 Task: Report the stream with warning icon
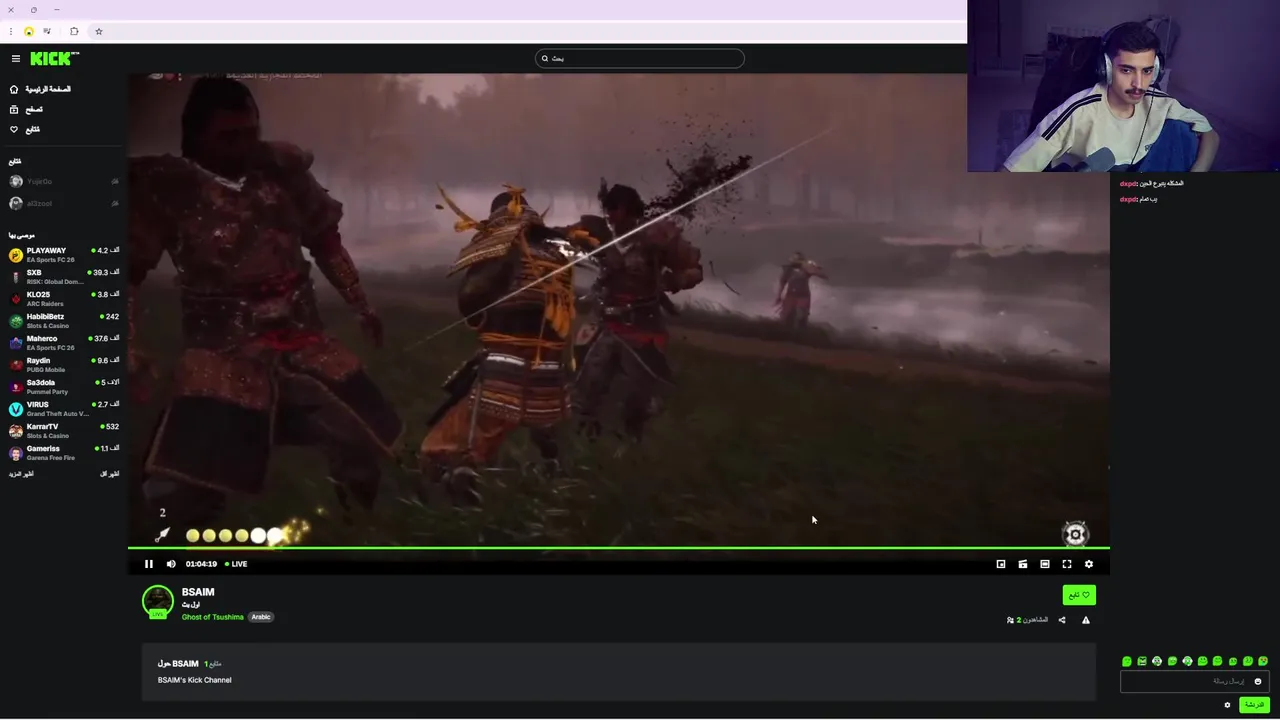tap(1086, 620)
